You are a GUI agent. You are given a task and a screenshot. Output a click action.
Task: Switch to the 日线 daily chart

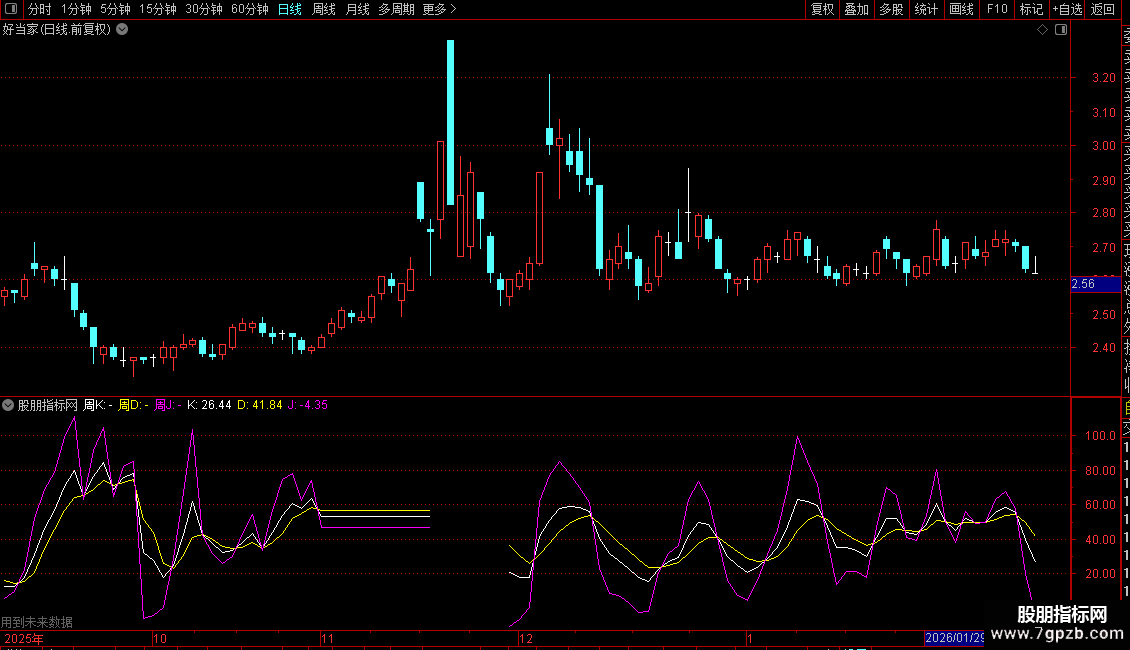[x=290, y=9]
